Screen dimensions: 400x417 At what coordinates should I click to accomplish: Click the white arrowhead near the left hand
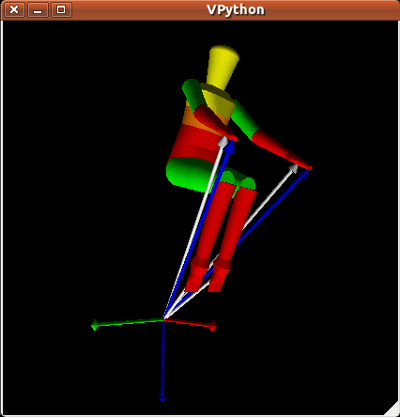[x=223, y=141]
